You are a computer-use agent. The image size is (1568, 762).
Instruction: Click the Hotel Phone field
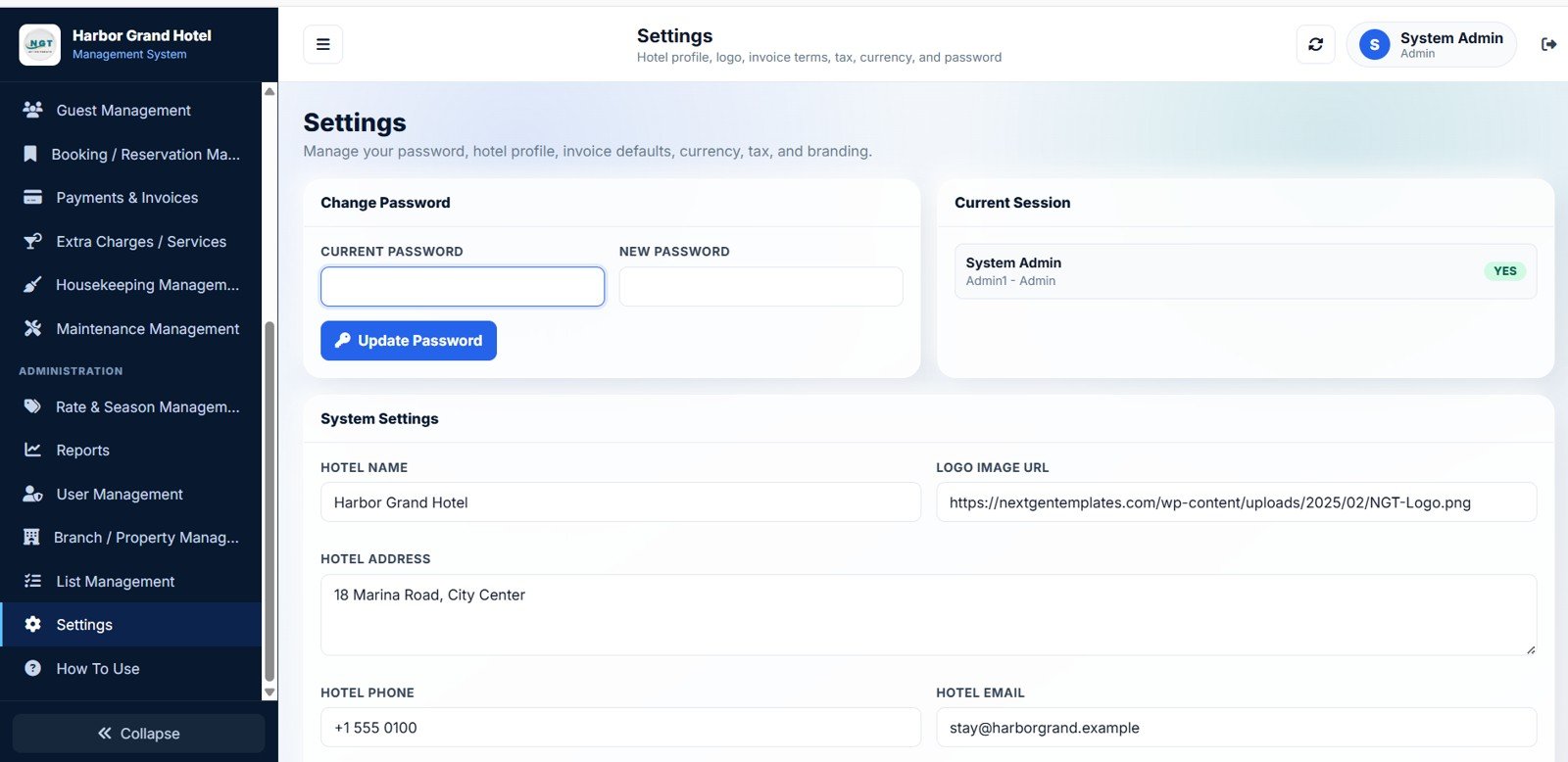click(620, 727)
